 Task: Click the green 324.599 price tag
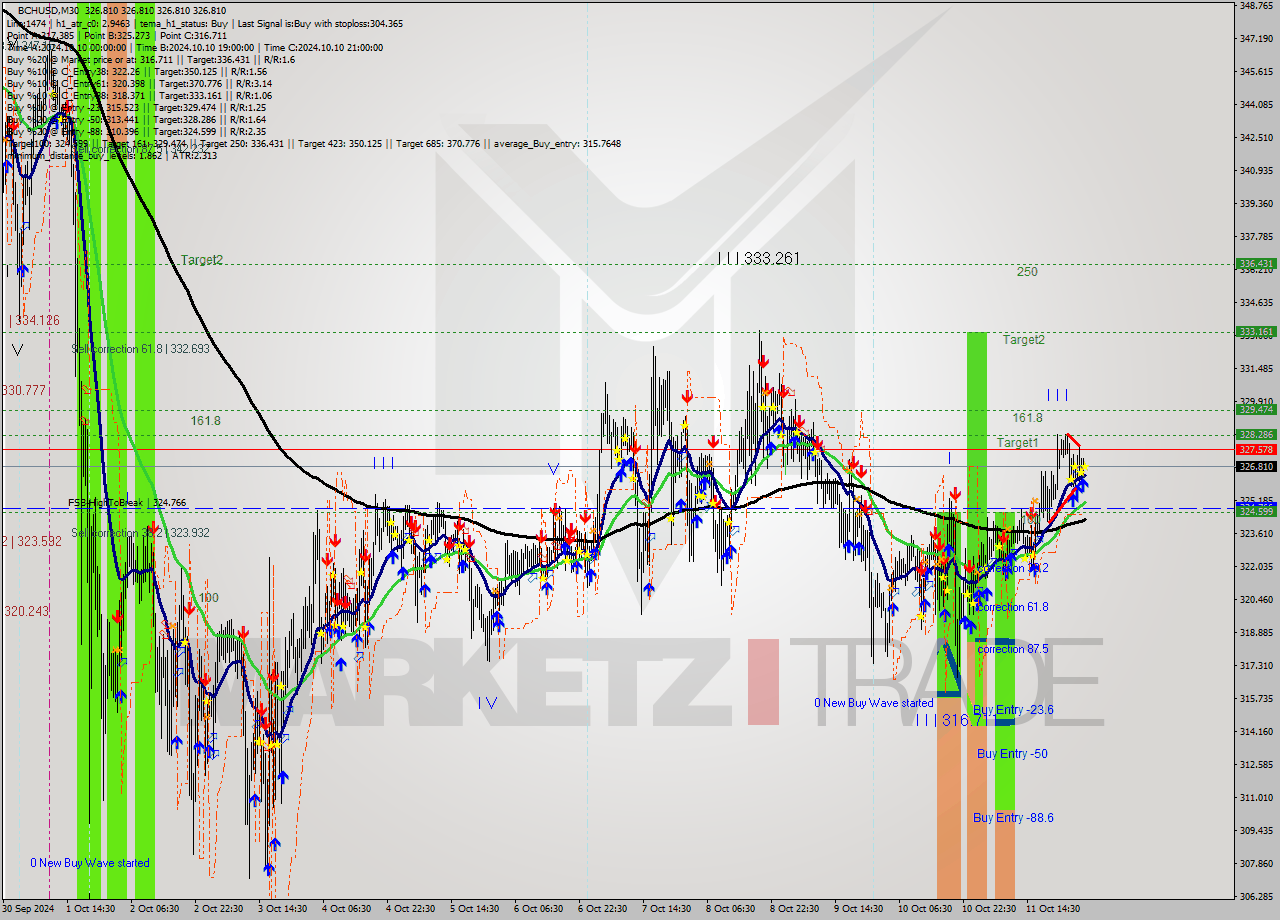[x=1256, y=512]
